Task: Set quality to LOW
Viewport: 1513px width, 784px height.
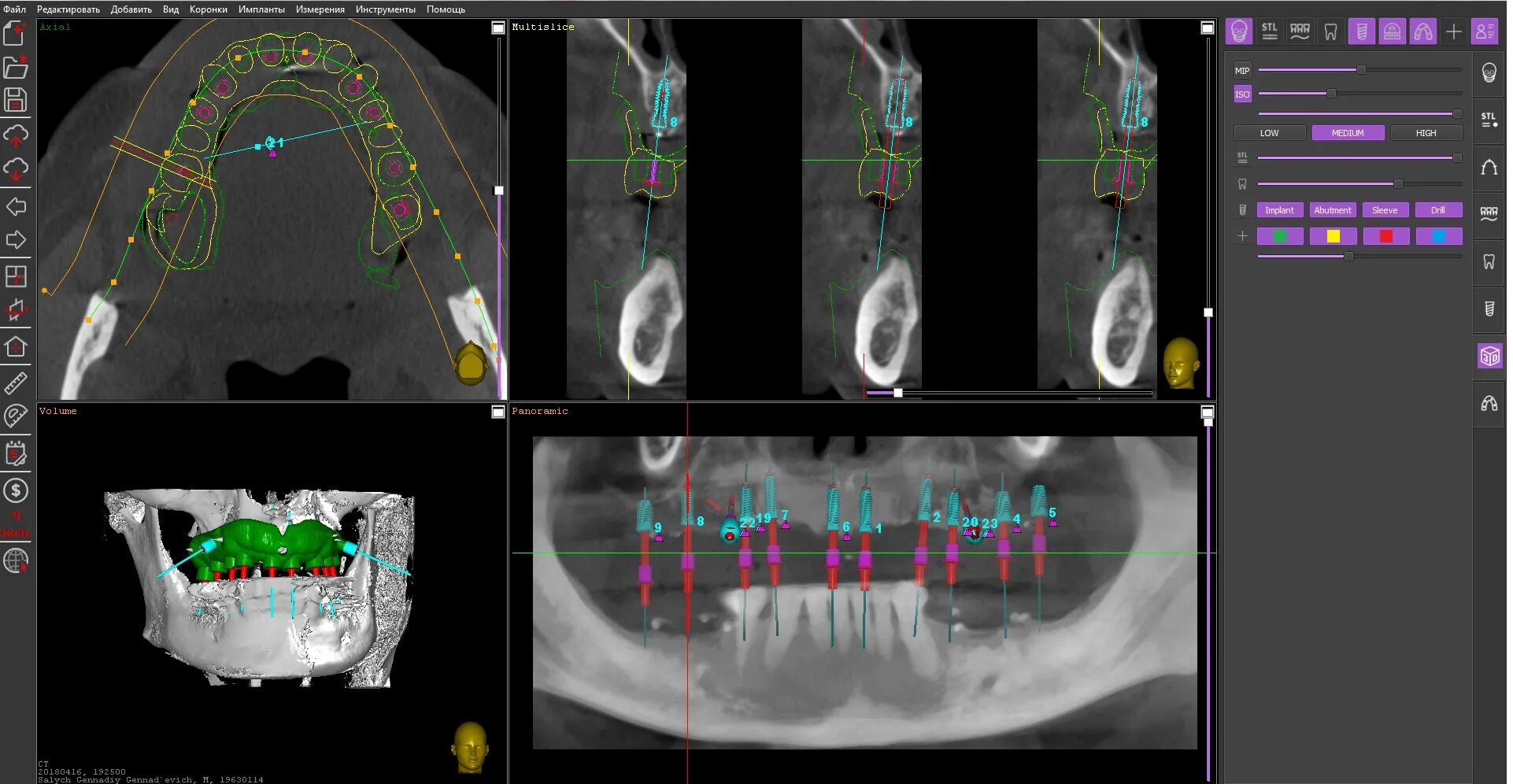Action: click(x=1269, y=133)
